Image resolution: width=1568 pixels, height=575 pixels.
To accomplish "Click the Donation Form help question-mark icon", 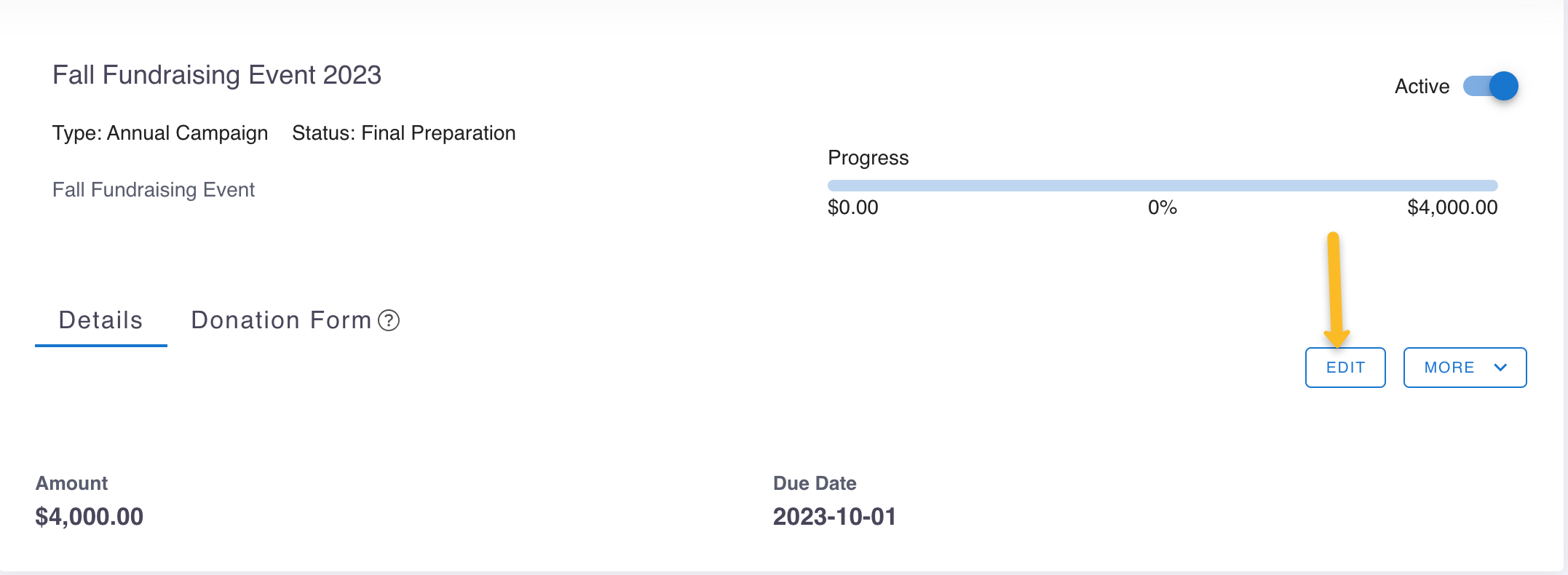I will 389,320.
